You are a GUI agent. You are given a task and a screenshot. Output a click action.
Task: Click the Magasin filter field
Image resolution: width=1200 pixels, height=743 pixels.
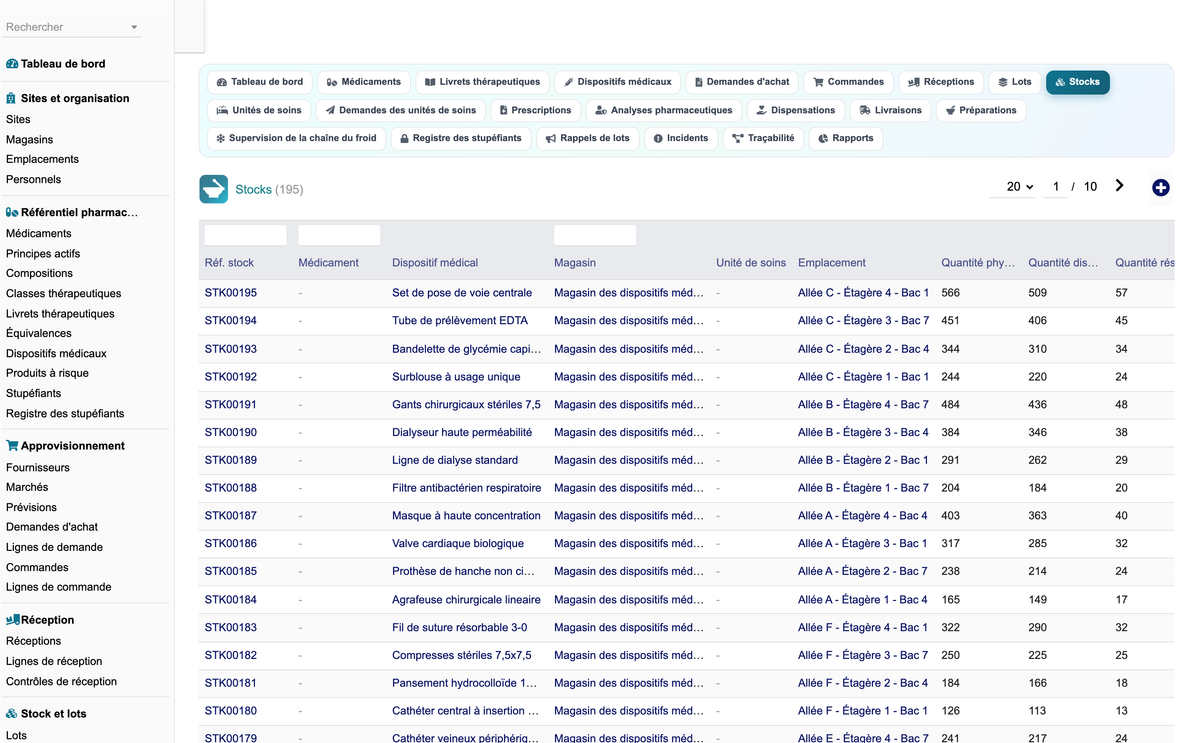(595, 235)
